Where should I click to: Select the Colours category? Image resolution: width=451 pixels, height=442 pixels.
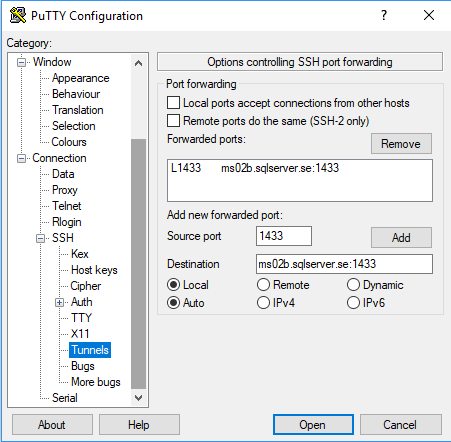[x=69, y=142]
